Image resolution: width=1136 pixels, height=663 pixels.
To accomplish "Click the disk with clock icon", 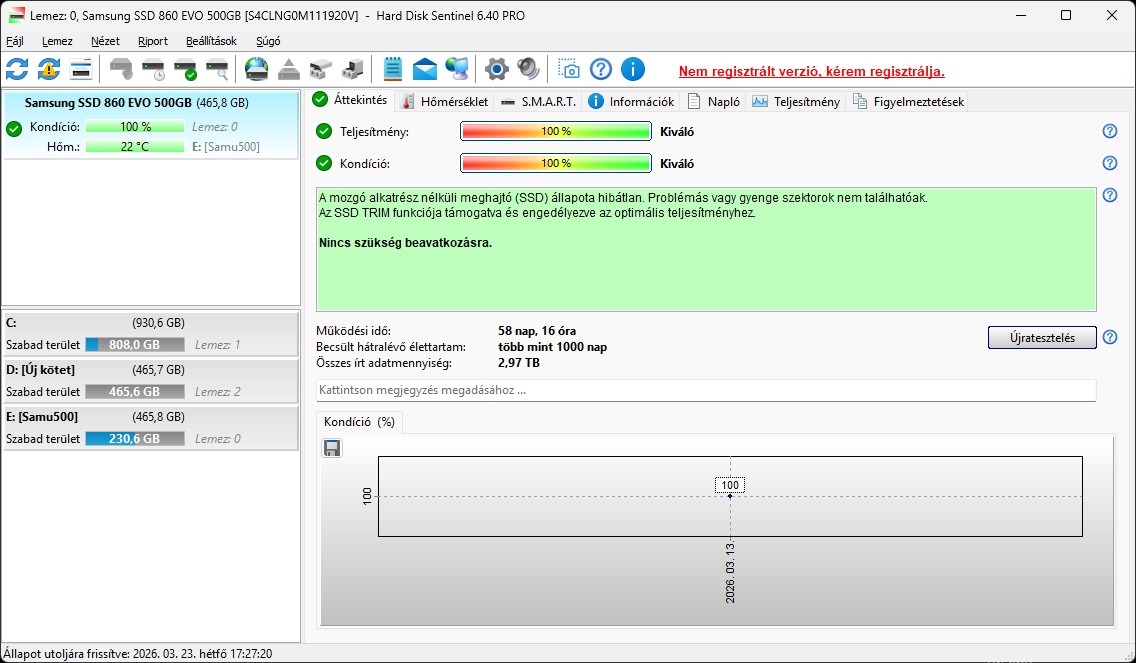I will (154, 70).
